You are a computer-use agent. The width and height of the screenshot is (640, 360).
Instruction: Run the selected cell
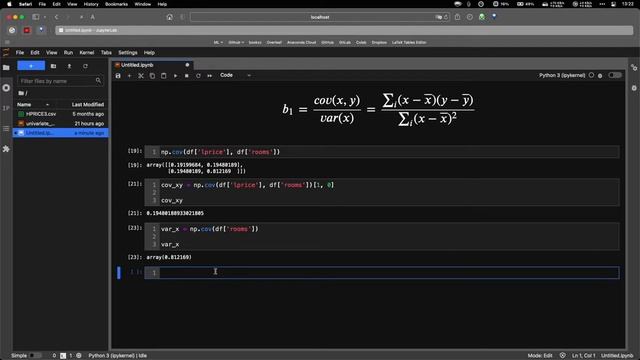(175, 76)
